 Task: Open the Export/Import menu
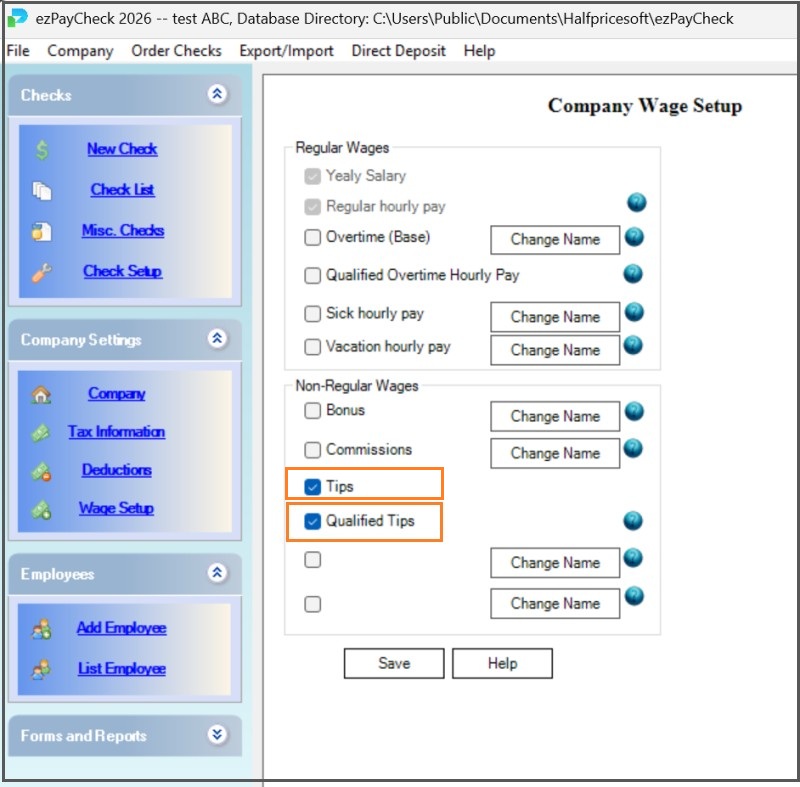pyautogui.click(x=286, y=51)
